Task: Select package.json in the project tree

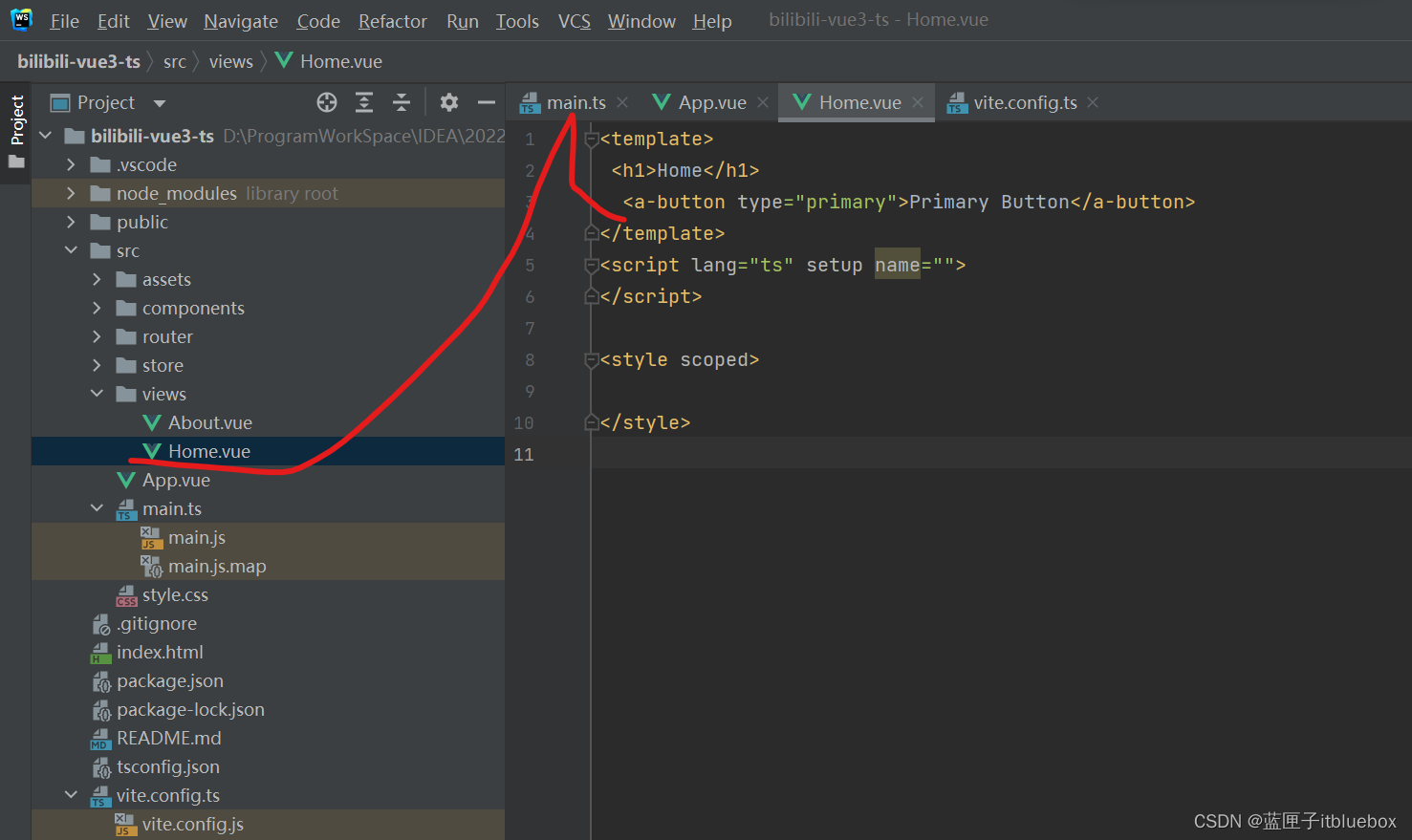Action: tap(169, 680)
